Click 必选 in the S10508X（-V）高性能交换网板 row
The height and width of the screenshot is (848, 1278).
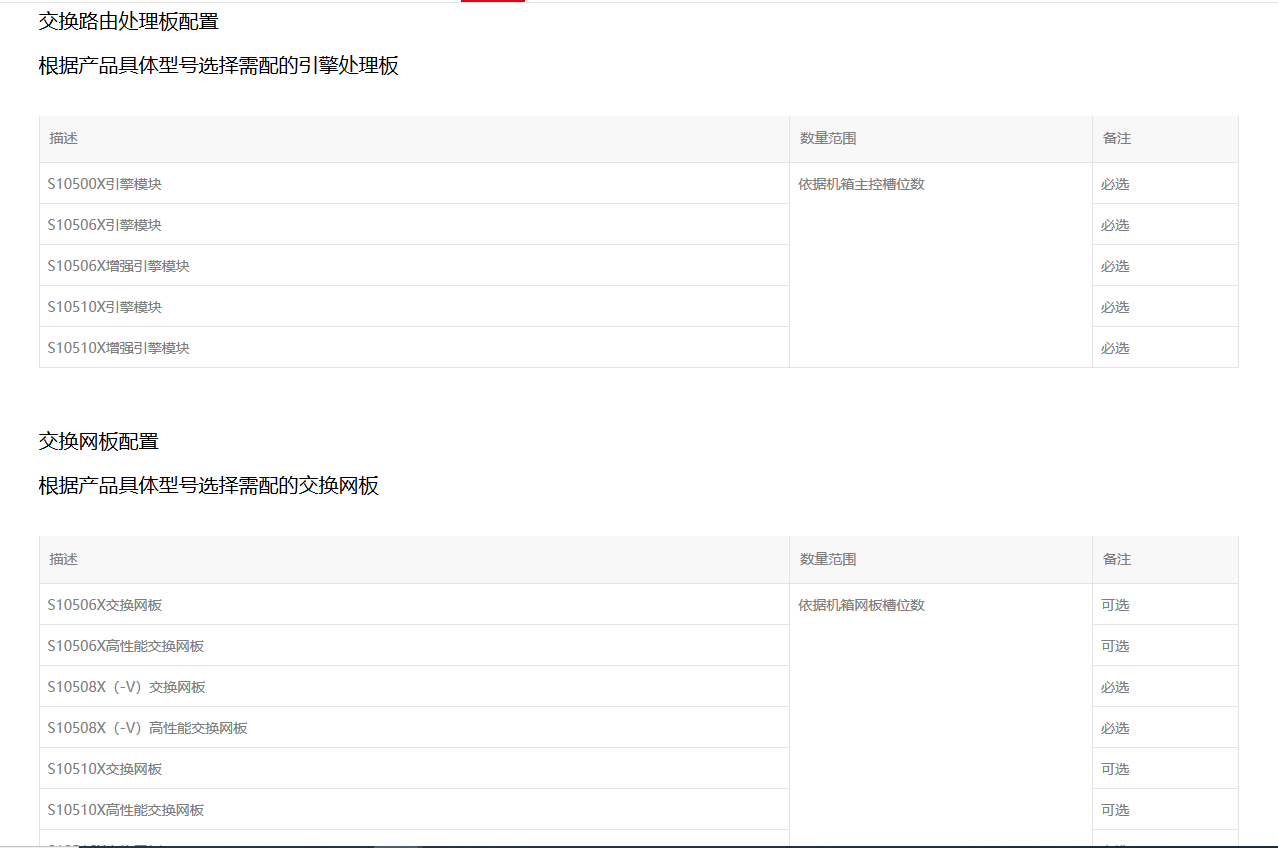tap(1115, 728)
